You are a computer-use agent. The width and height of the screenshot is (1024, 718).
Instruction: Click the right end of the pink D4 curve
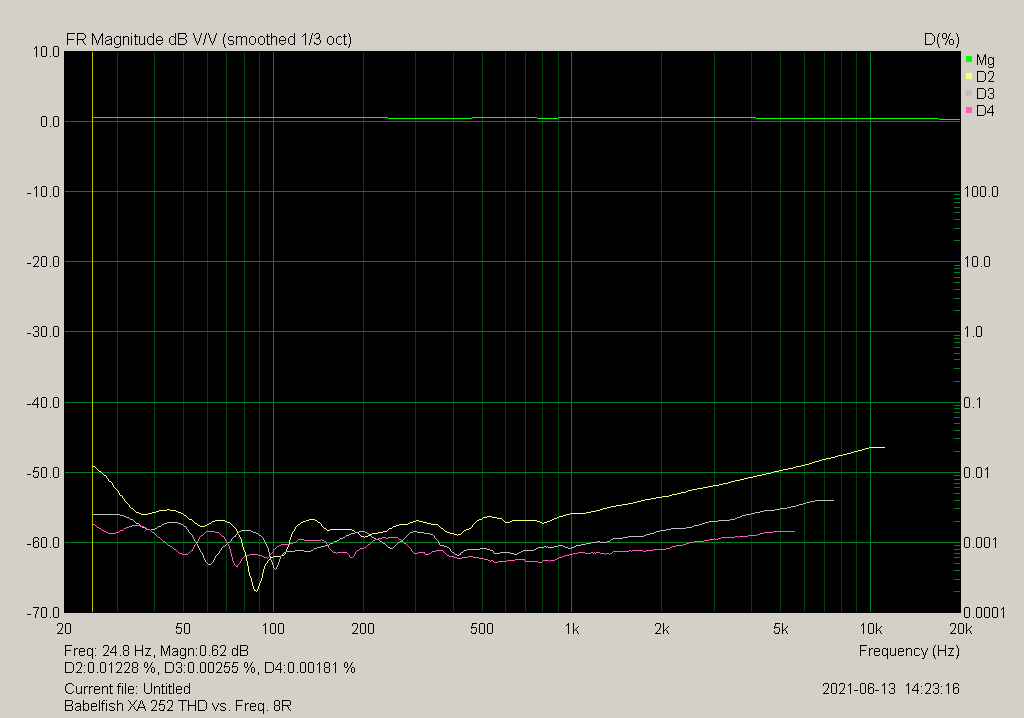pyautogui.click(x=793, y=532)
